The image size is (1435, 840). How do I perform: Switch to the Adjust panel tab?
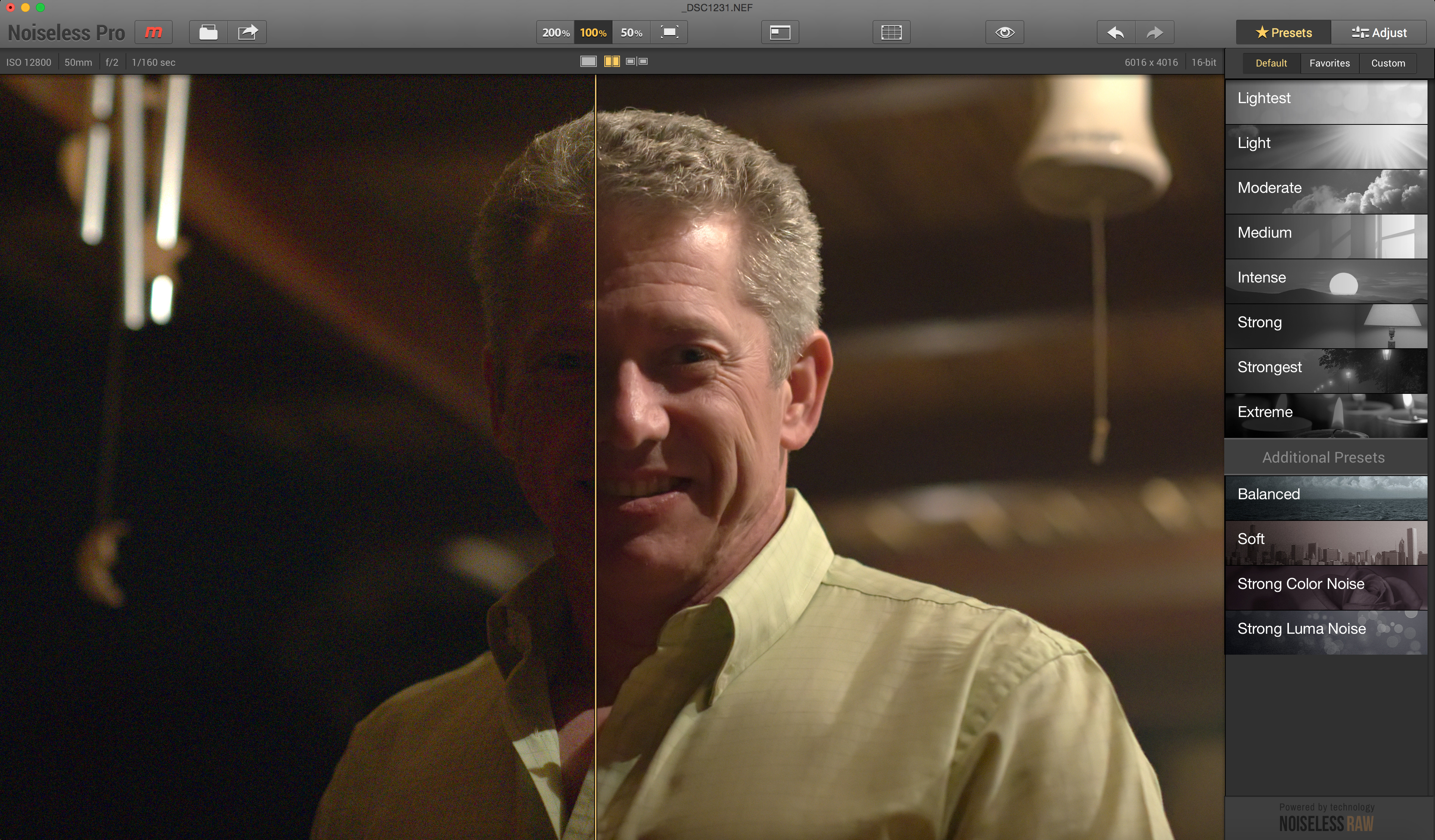[x=1379, y=33]
